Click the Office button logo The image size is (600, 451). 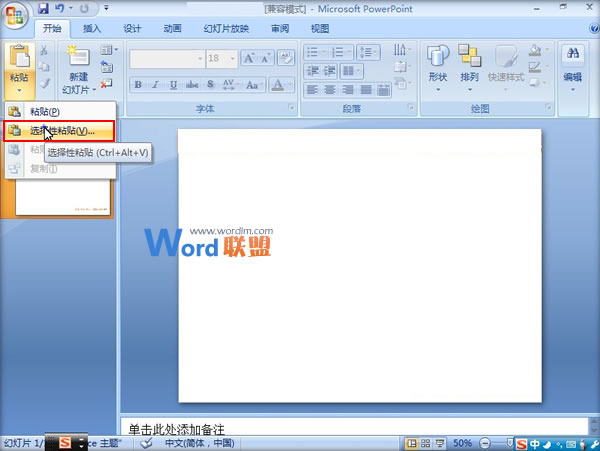tap(15, 15)
